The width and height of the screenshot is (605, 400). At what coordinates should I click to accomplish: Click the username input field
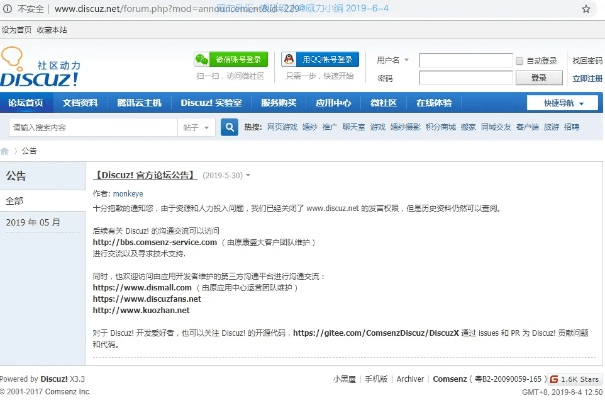[466, 61]
